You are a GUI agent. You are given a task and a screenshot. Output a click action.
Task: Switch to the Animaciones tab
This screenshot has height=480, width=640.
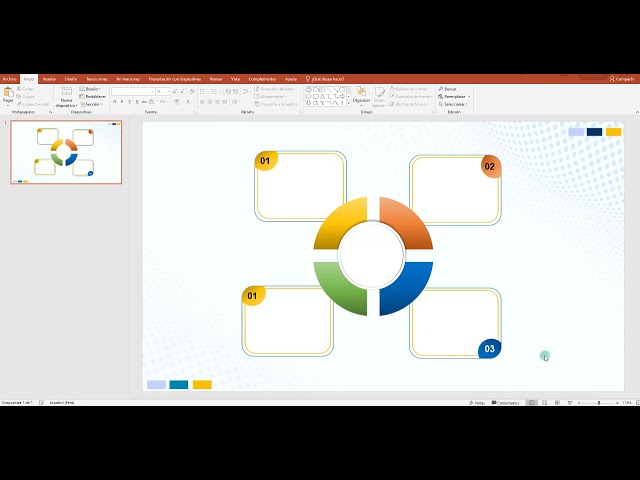(128, 79)
